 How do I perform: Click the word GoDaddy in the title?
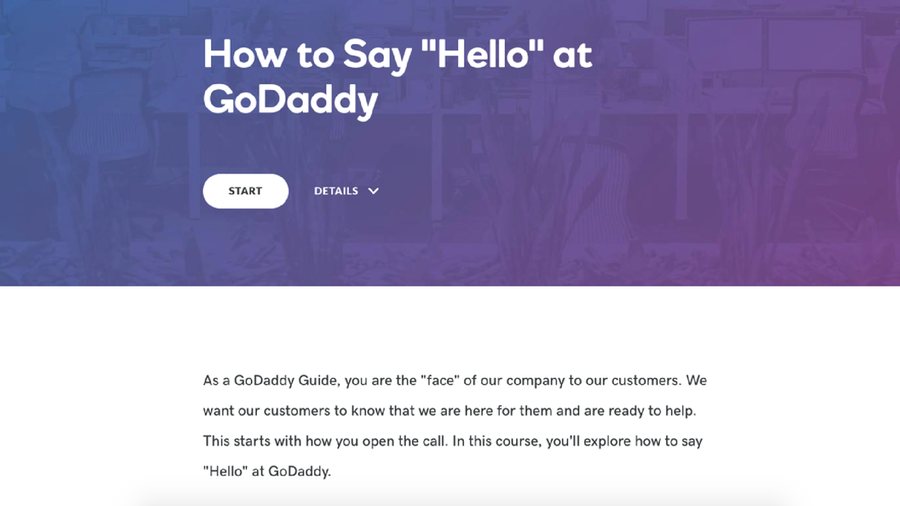(290, 101)
